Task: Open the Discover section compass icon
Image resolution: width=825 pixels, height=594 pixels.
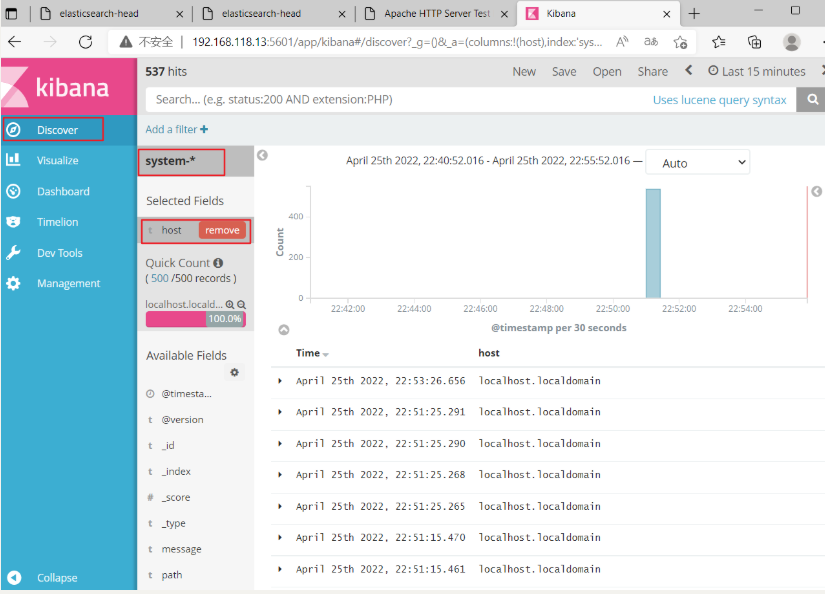Action: (14, 129)
